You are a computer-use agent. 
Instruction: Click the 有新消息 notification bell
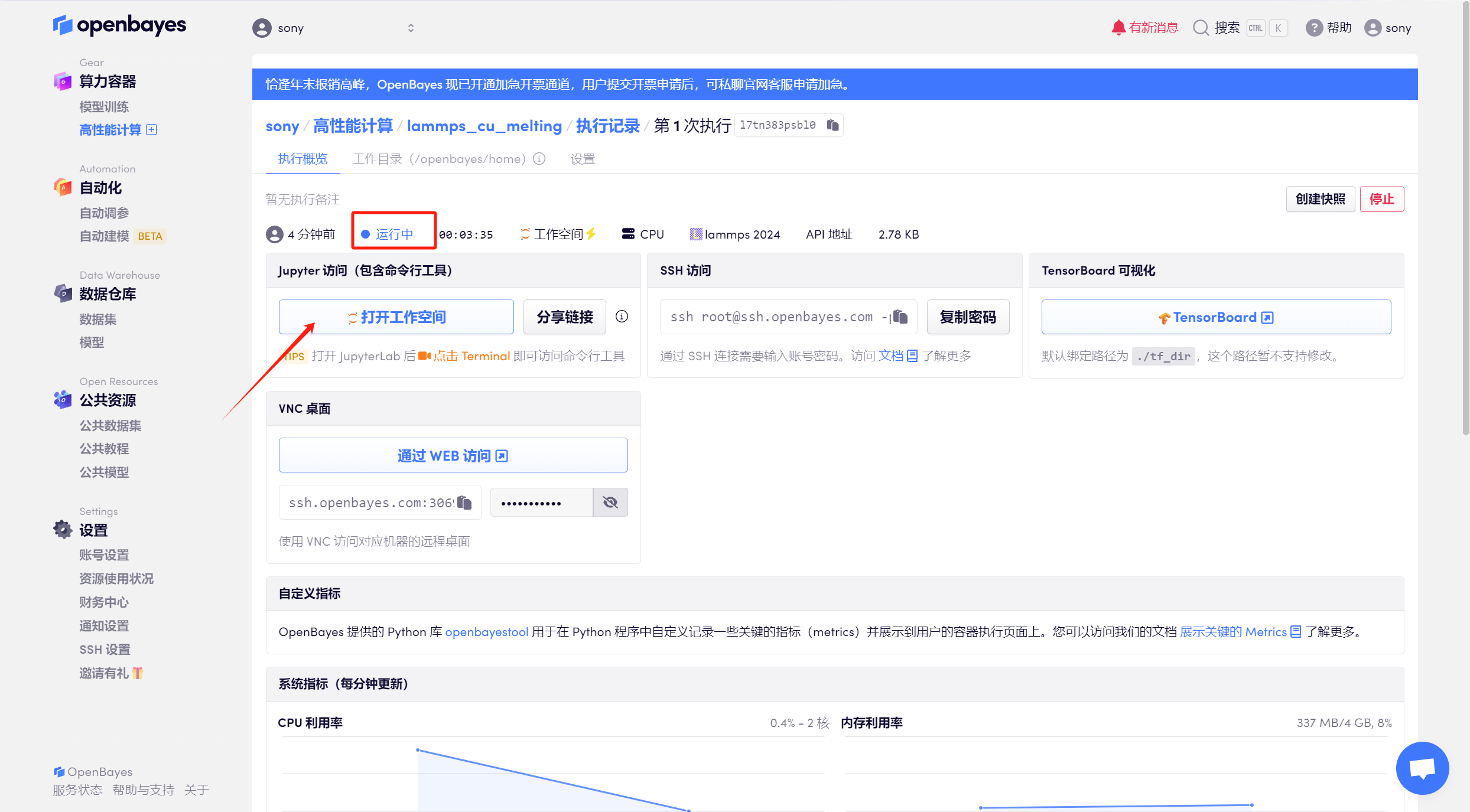pos(1118,28)
